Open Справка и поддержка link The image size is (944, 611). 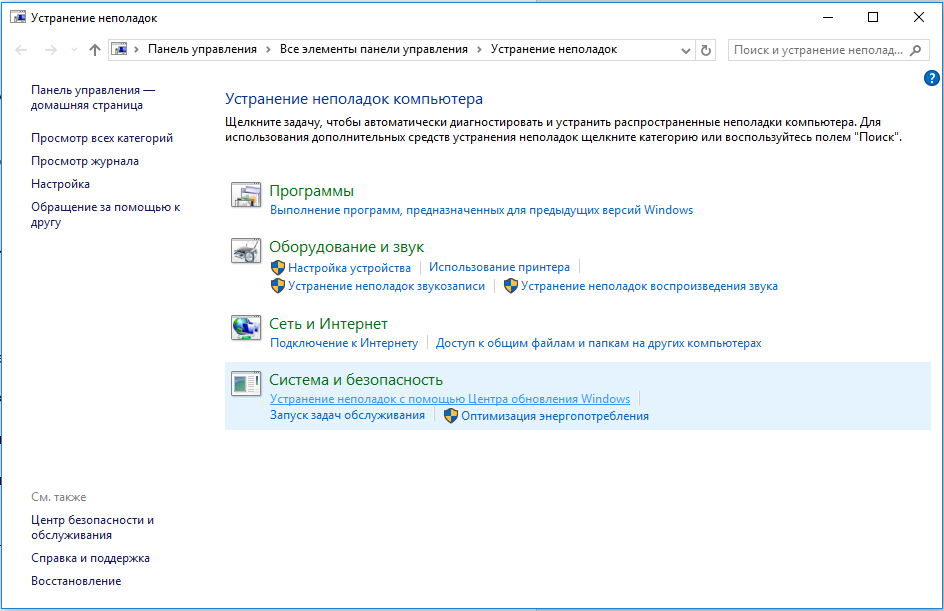pyautogui.click(x=90, y=558)
